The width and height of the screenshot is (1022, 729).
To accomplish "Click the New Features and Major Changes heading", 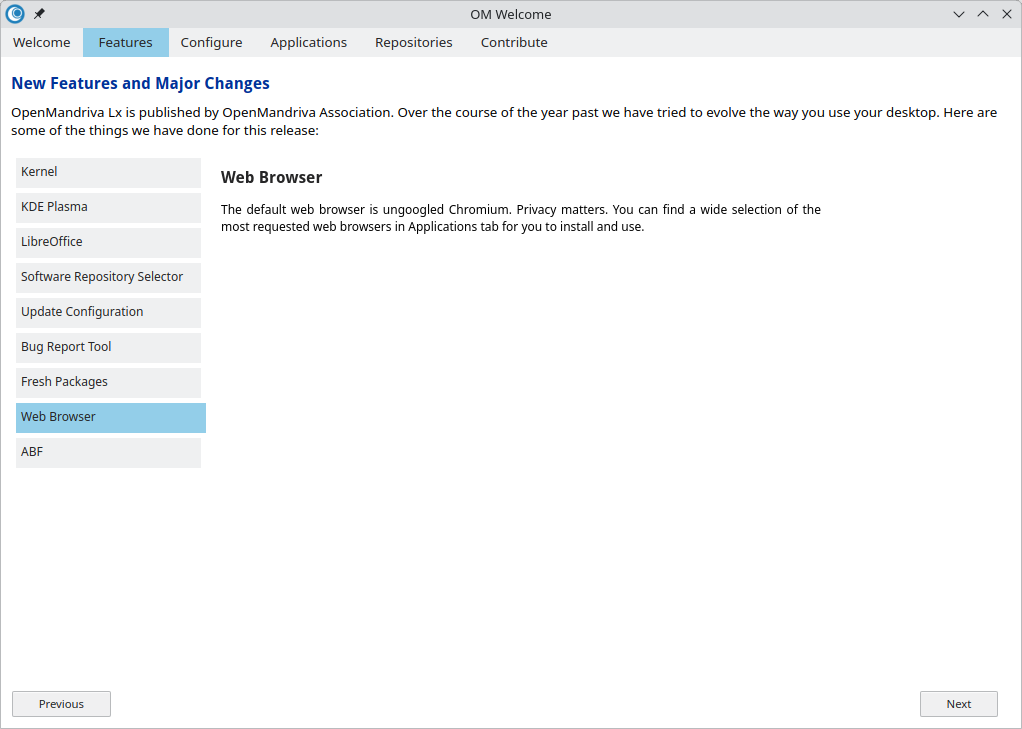I will click(140, 83).
